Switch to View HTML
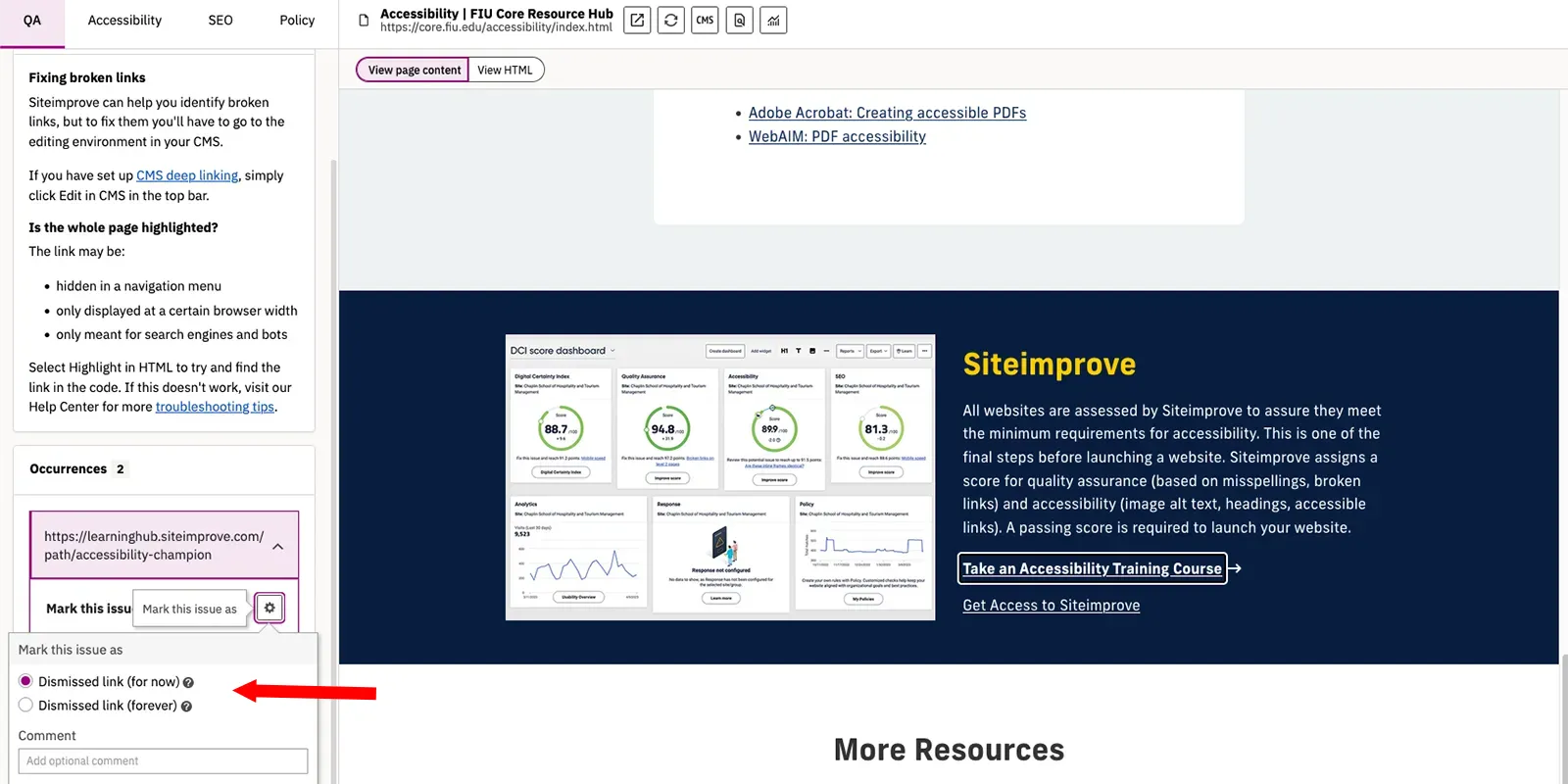Image resolution: width=1568 pixels, height=784 pixels. pyautogui.click(x=506, y=70)
